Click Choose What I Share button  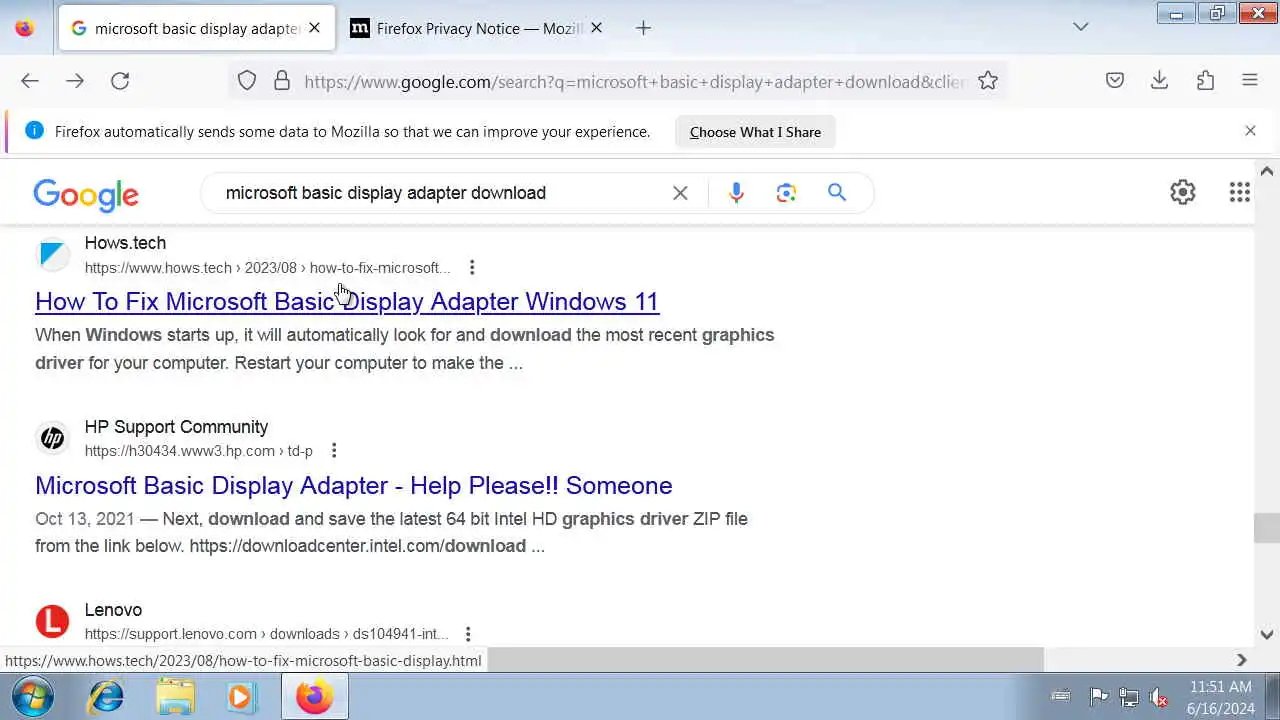tap(755, 132)
